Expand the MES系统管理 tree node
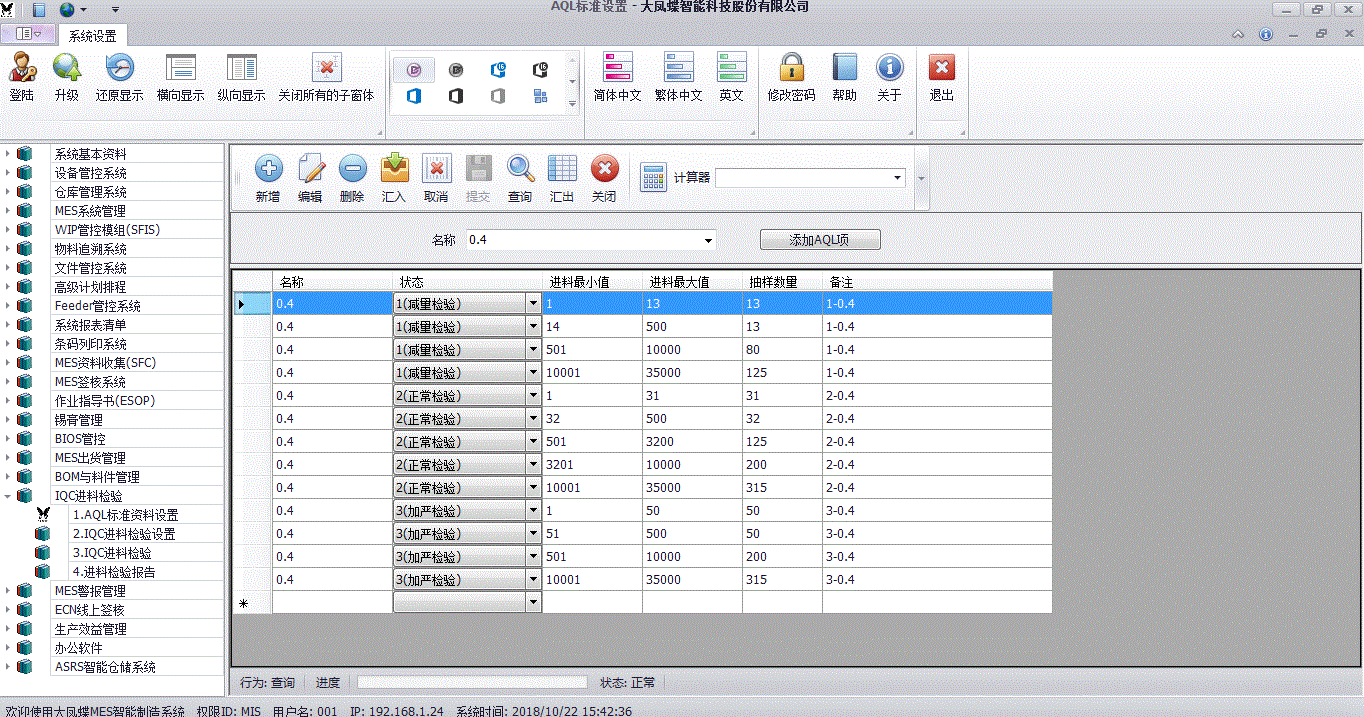1364x717 pixels. (x=7, y=211)
